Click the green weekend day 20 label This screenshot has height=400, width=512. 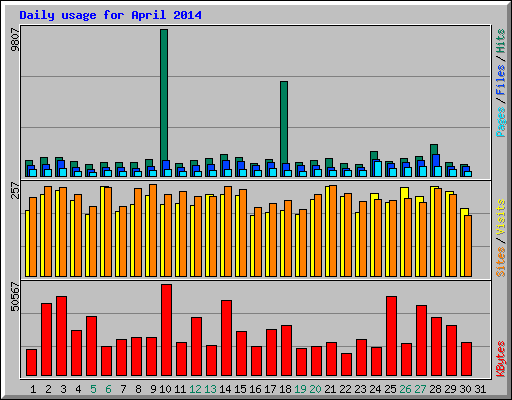coord(315,389)
